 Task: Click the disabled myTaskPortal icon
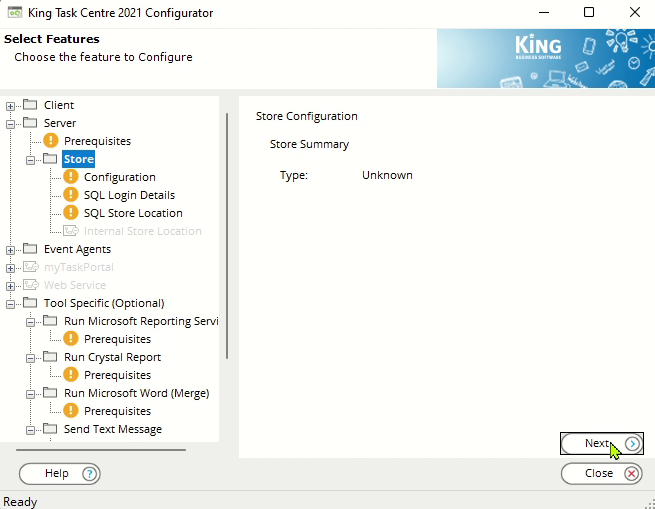30,267
